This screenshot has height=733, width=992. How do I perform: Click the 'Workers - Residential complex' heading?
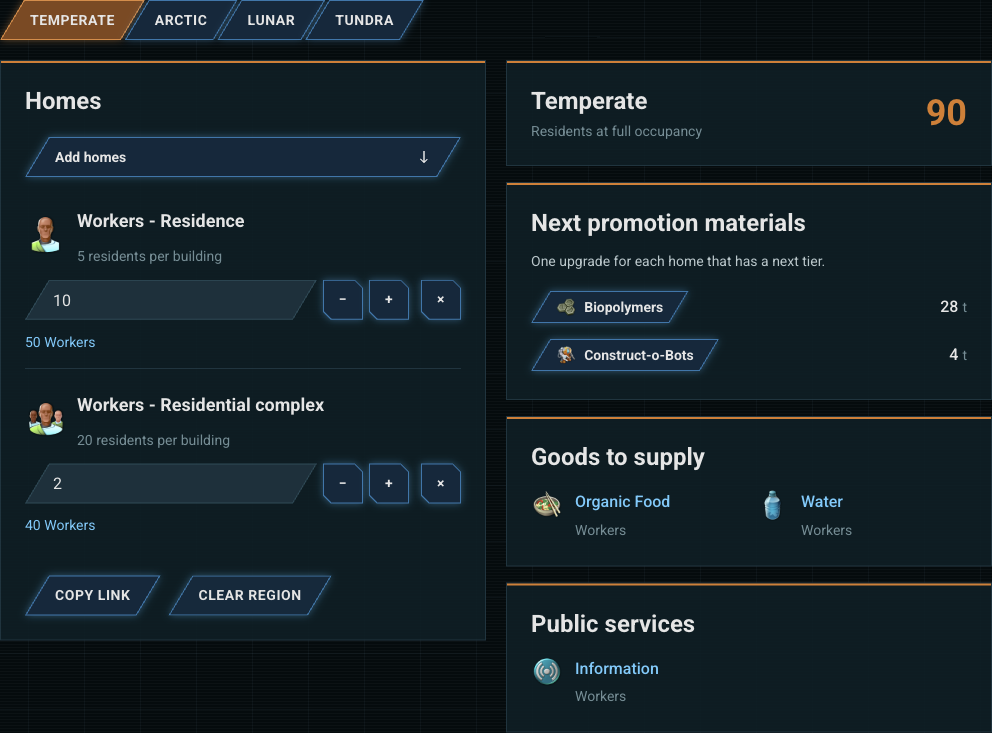pyautogui.click(x=201, y=405)
